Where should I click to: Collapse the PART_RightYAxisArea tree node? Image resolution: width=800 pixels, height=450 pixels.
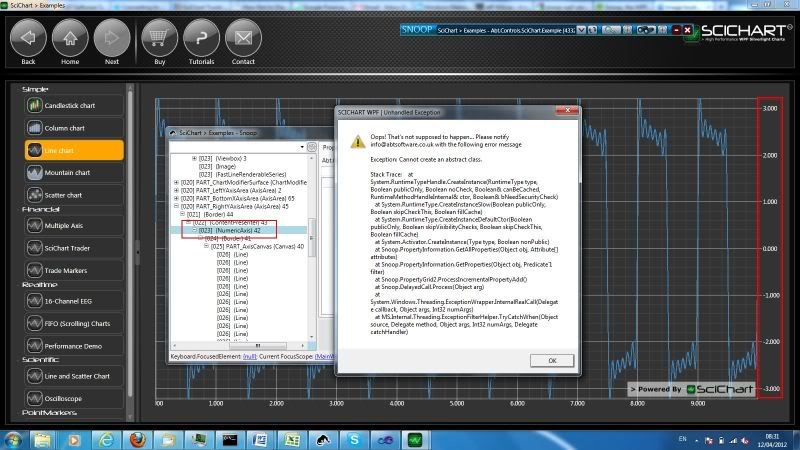177,206
